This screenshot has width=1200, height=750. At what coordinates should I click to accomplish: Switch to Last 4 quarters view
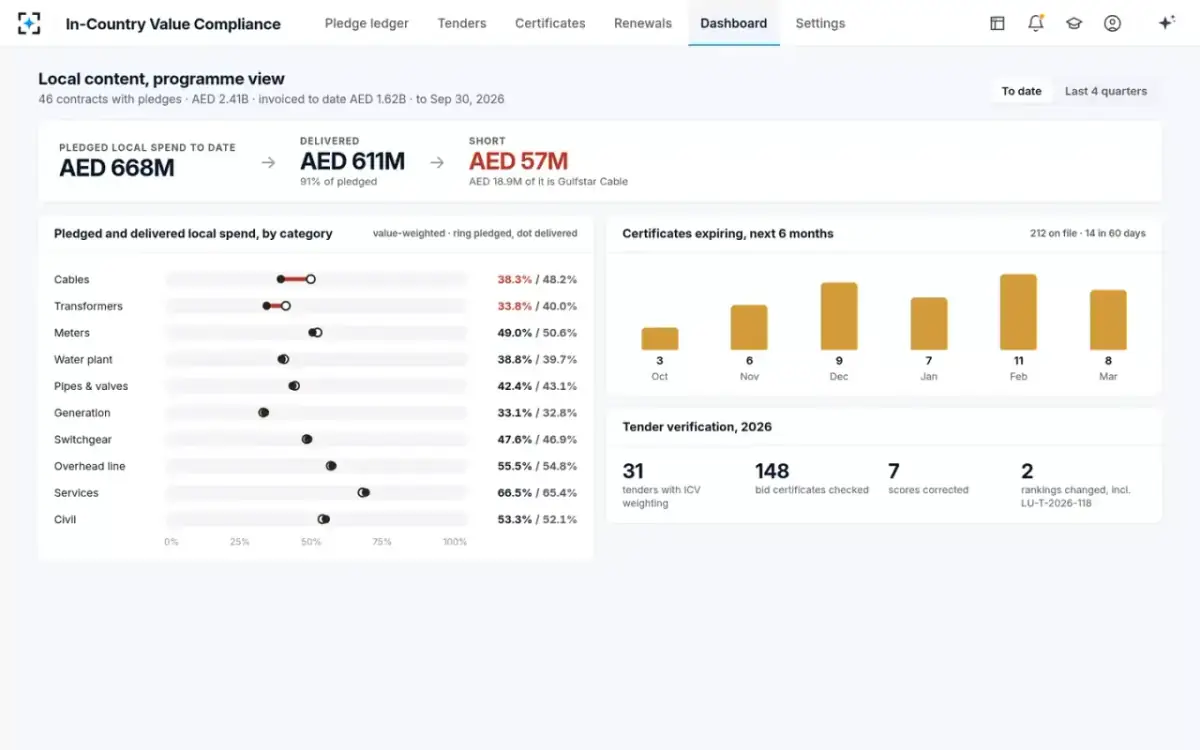(1106, 91)
